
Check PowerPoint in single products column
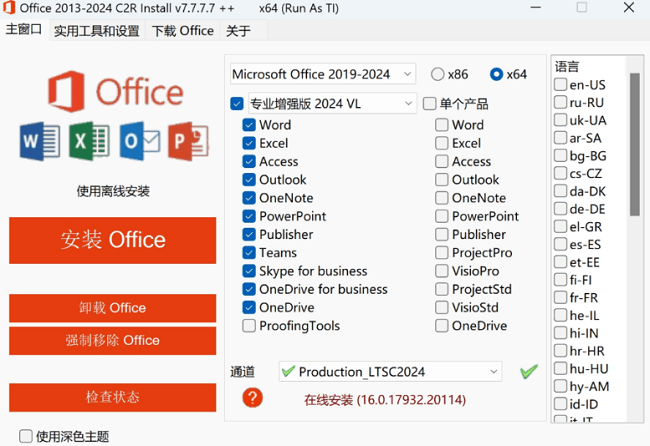(x=441, y=216)
